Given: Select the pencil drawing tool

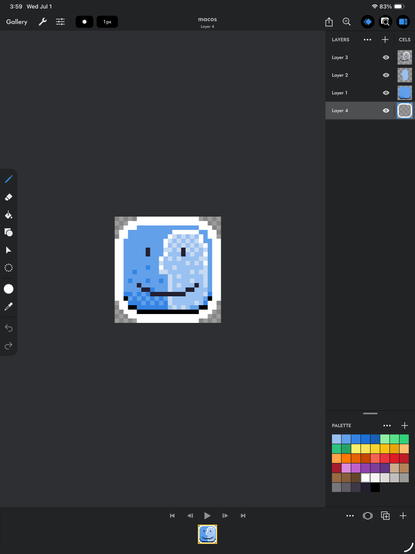Looking at the screenshot, I should (8, 179).
